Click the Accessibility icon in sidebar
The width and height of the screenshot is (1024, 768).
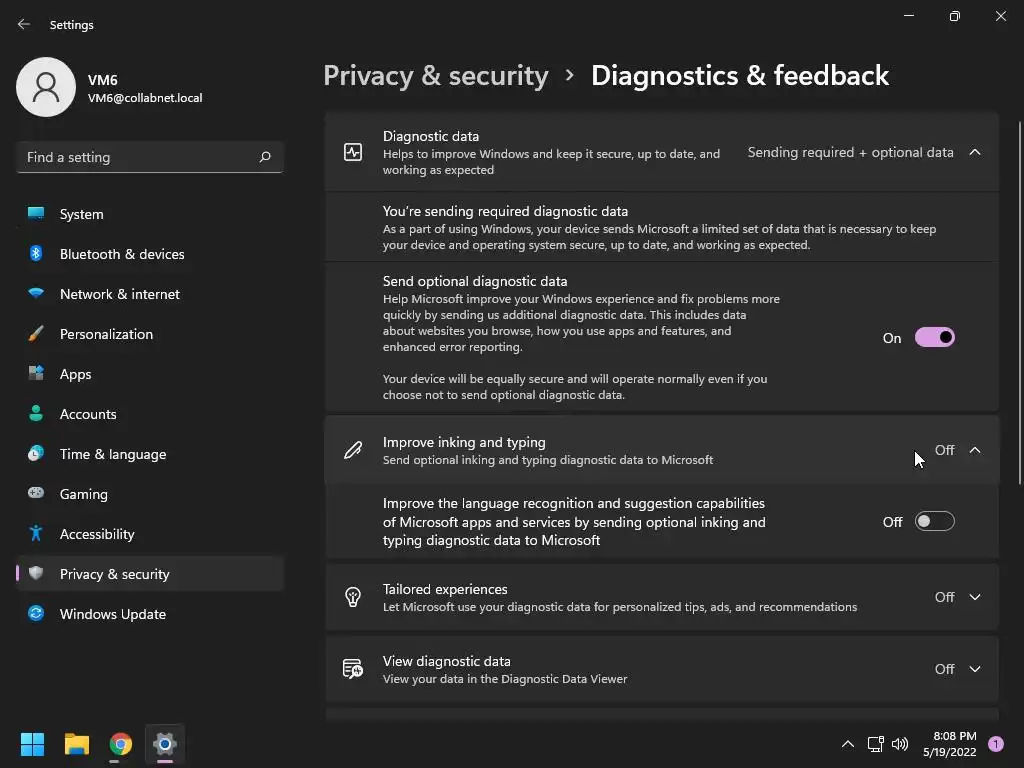36,534
